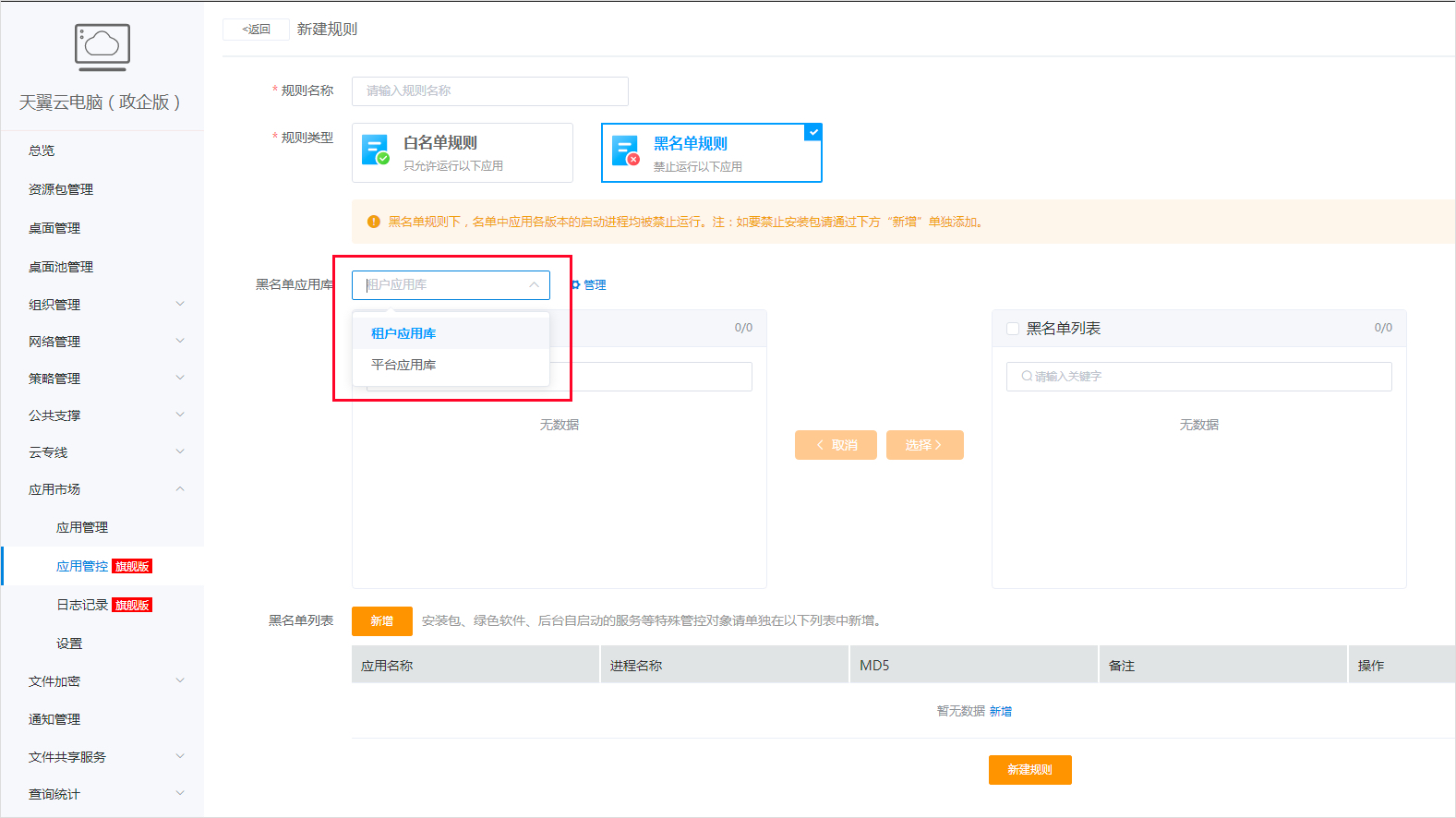Click the whitelist rule document icon
Screen dimensions: 1456x818
tap(375, 150)
